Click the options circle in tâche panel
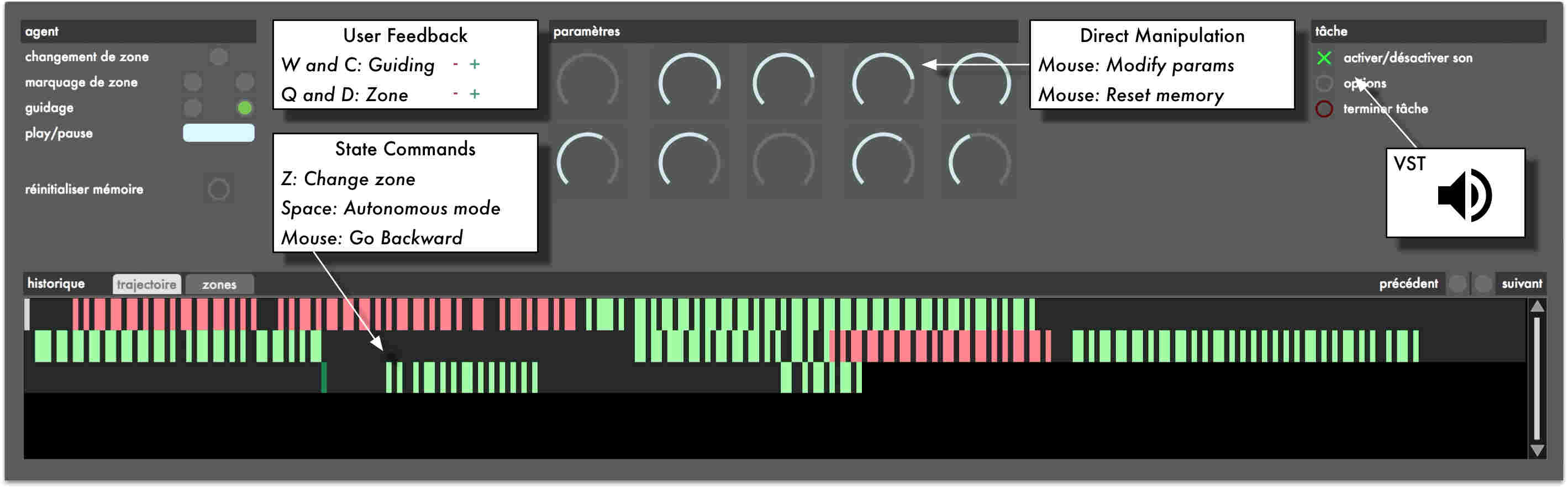The image size is (1568, 488). [x=1324, y=83]
